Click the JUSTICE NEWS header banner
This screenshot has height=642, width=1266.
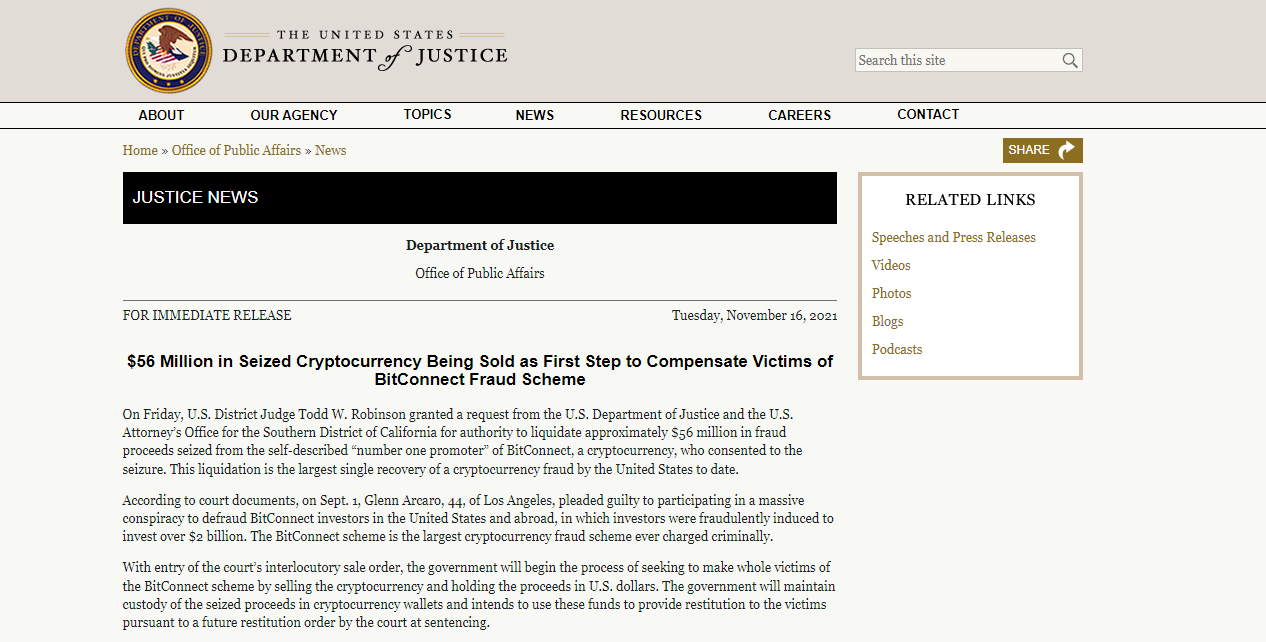(480, 198)
